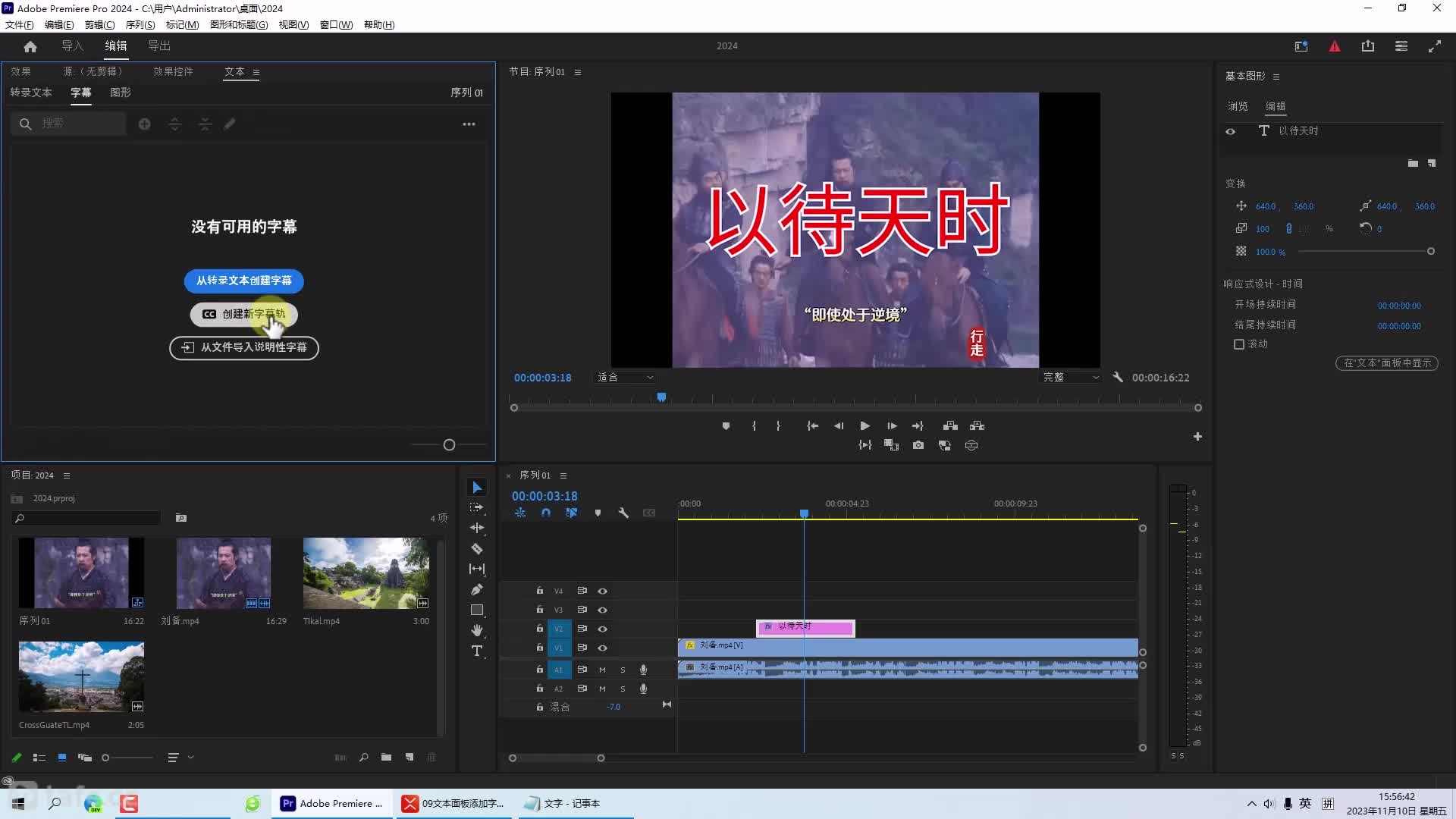Click the quick export share icon
Screen dimensions: 1456x819
point(1368,46)
